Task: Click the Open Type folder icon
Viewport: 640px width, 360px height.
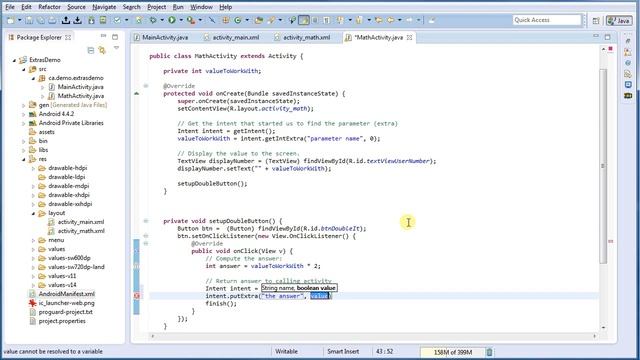Action: [x=258, y=20]
